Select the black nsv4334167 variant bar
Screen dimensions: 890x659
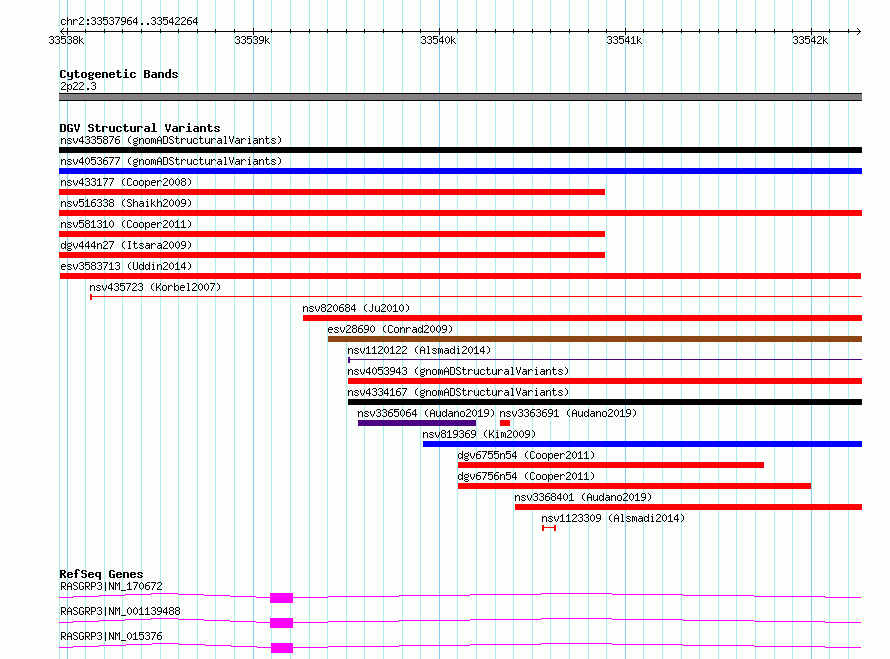click(604, 402)
